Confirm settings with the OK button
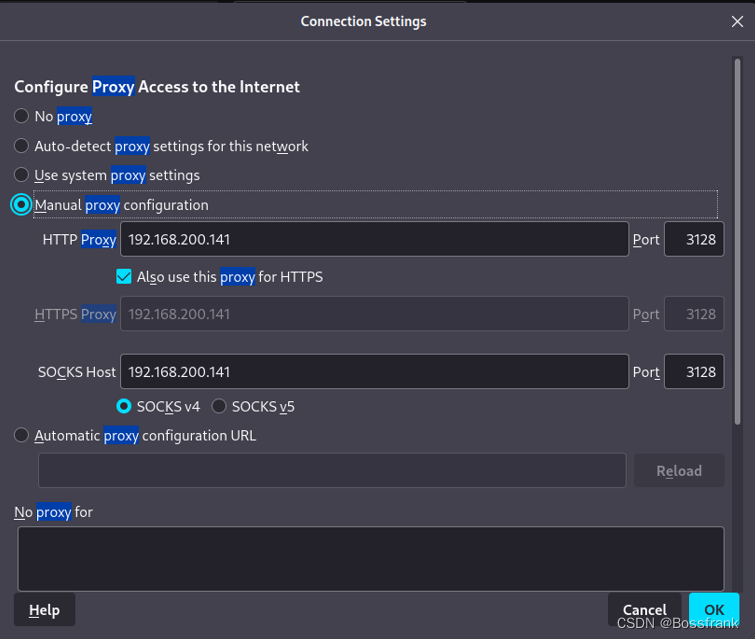Viewport: 755px width, 639px height. [714, 610]
